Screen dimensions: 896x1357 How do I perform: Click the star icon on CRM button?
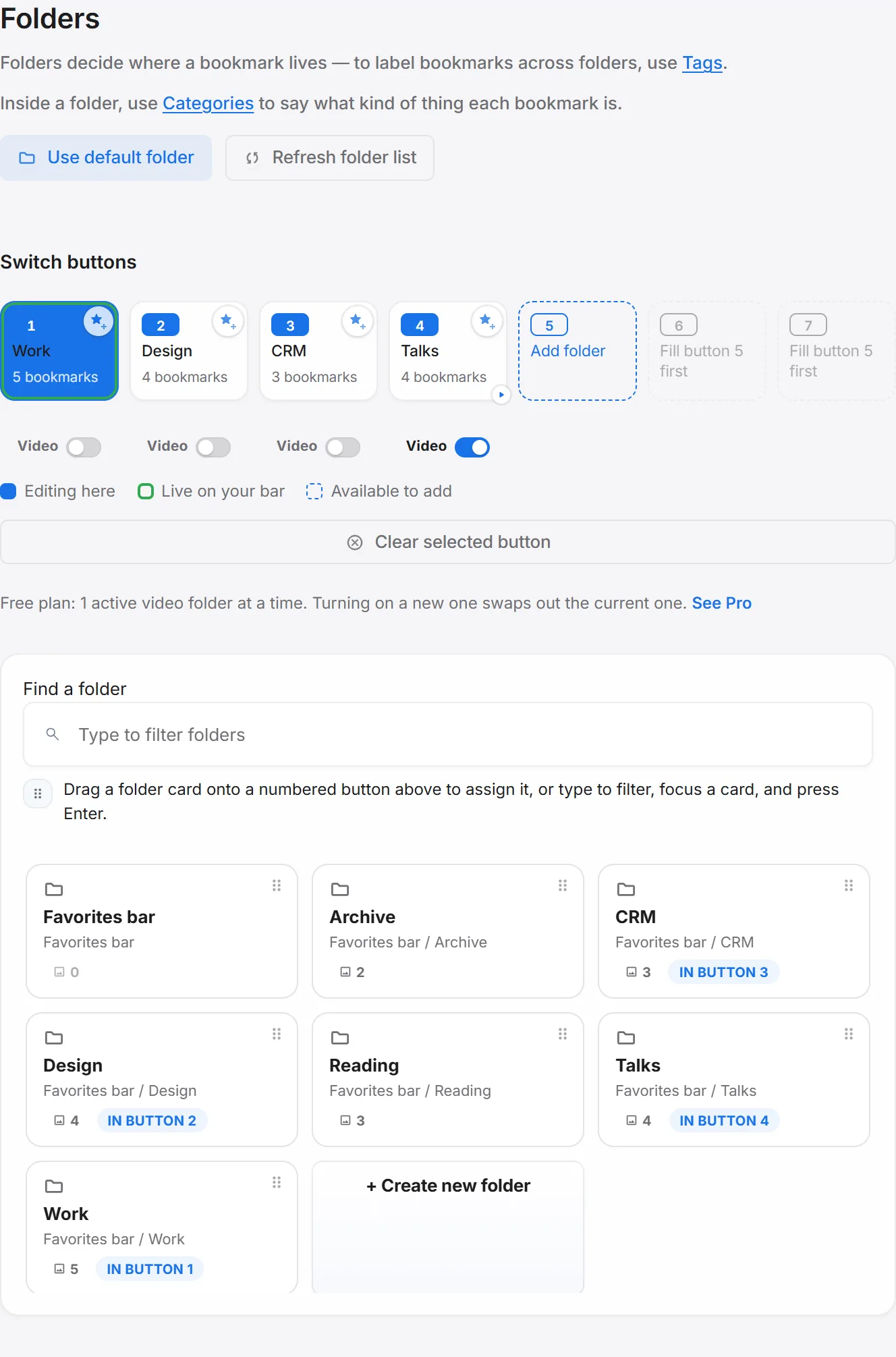[358, 321]
